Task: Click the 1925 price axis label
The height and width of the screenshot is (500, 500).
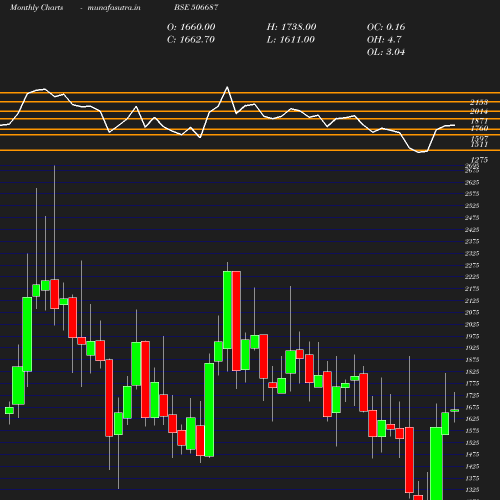Action: (x=472, y=348)
